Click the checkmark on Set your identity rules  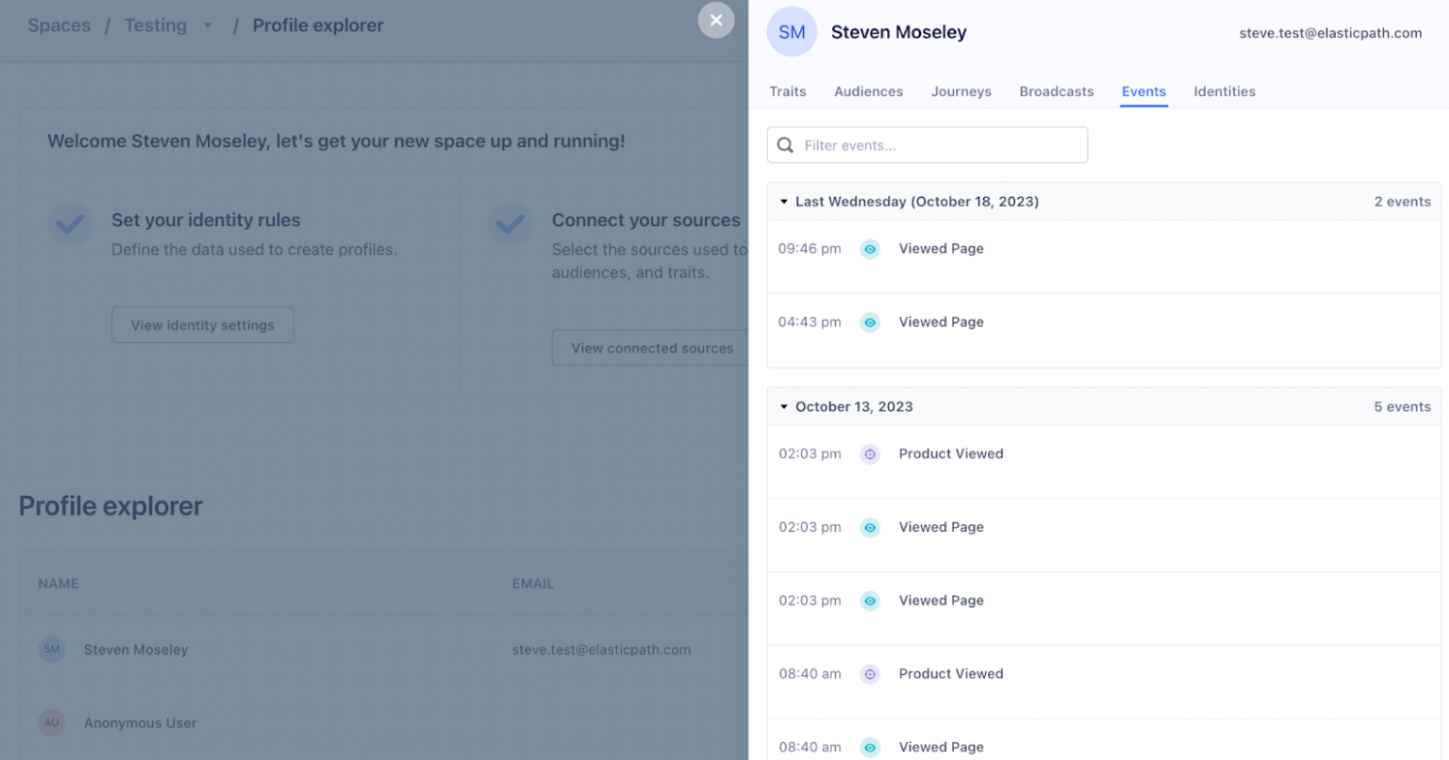pyautogui.click(x=69, y=225)
